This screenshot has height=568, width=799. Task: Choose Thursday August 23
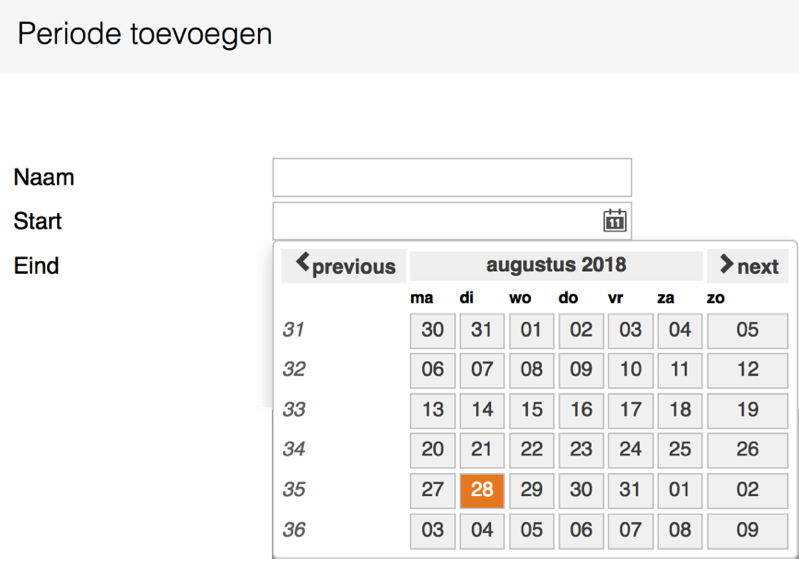coord(581,450)
